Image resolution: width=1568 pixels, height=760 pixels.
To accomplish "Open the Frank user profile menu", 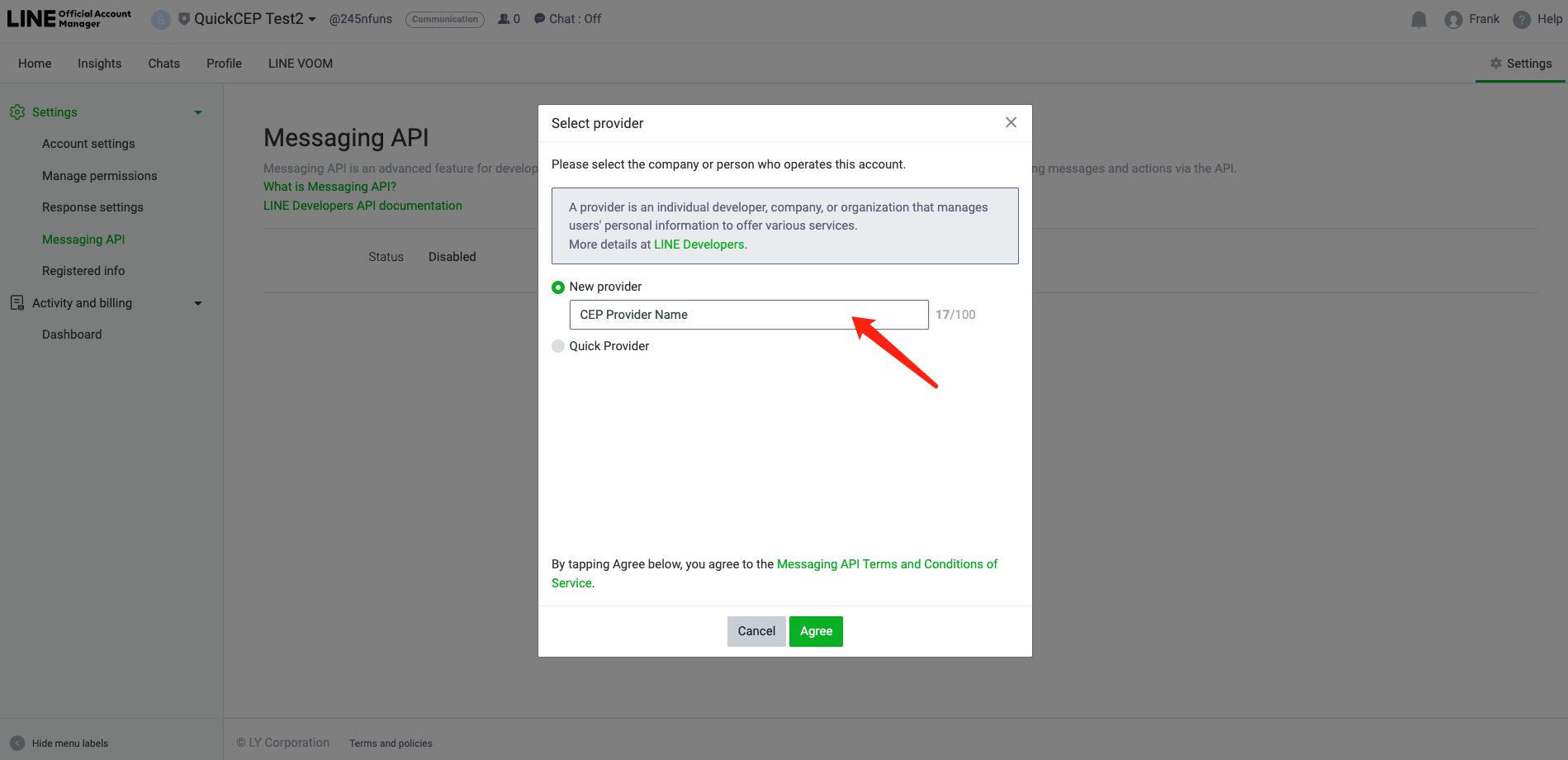I will (1472, 19).
